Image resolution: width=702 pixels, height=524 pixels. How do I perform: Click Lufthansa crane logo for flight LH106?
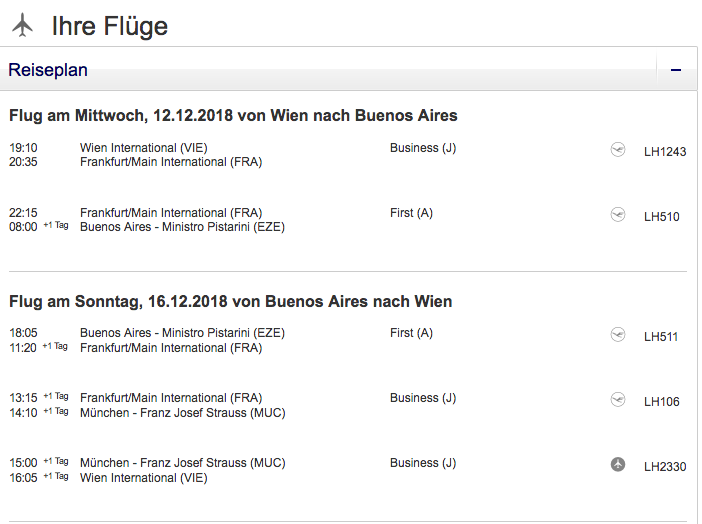pyautogui.click(x=618, y=400)
